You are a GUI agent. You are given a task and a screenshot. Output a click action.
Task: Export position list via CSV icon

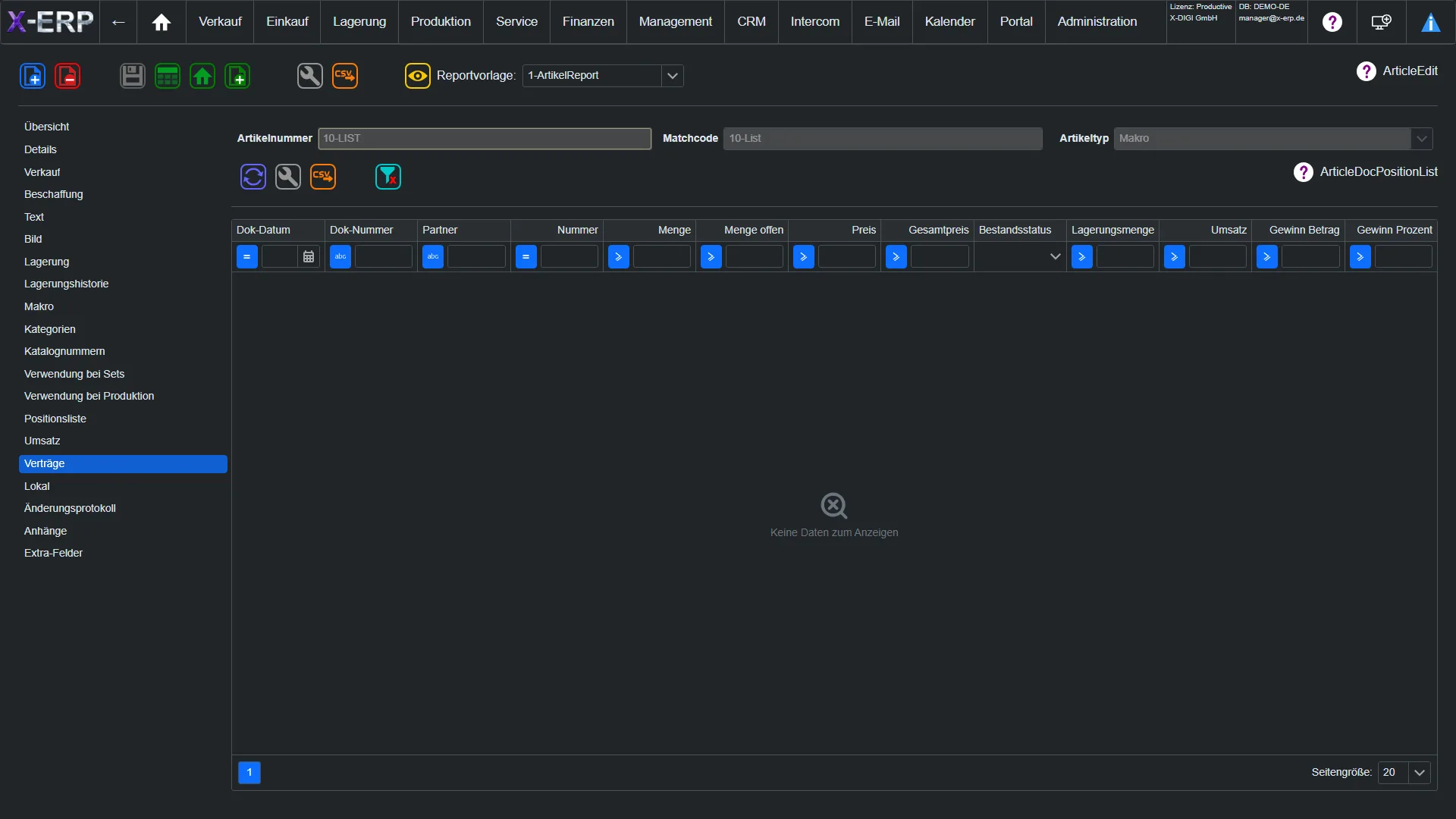coord(323,177)
